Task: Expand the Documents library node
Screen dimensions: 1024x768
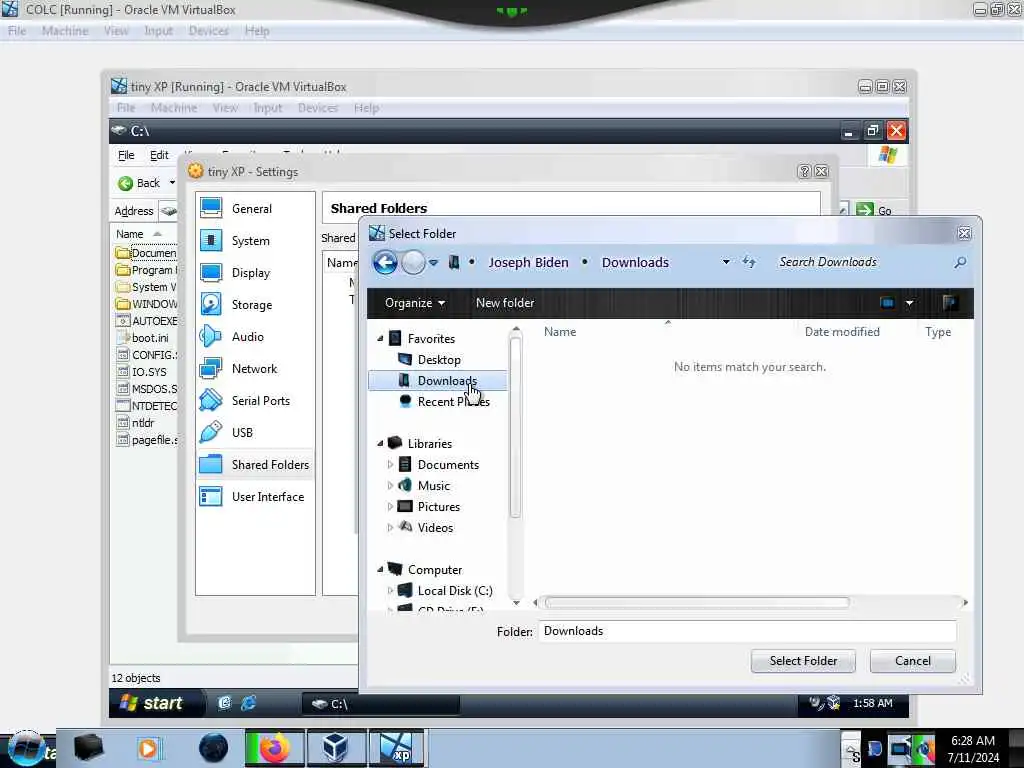Action: pyautogui.click(x=391, y=464)
